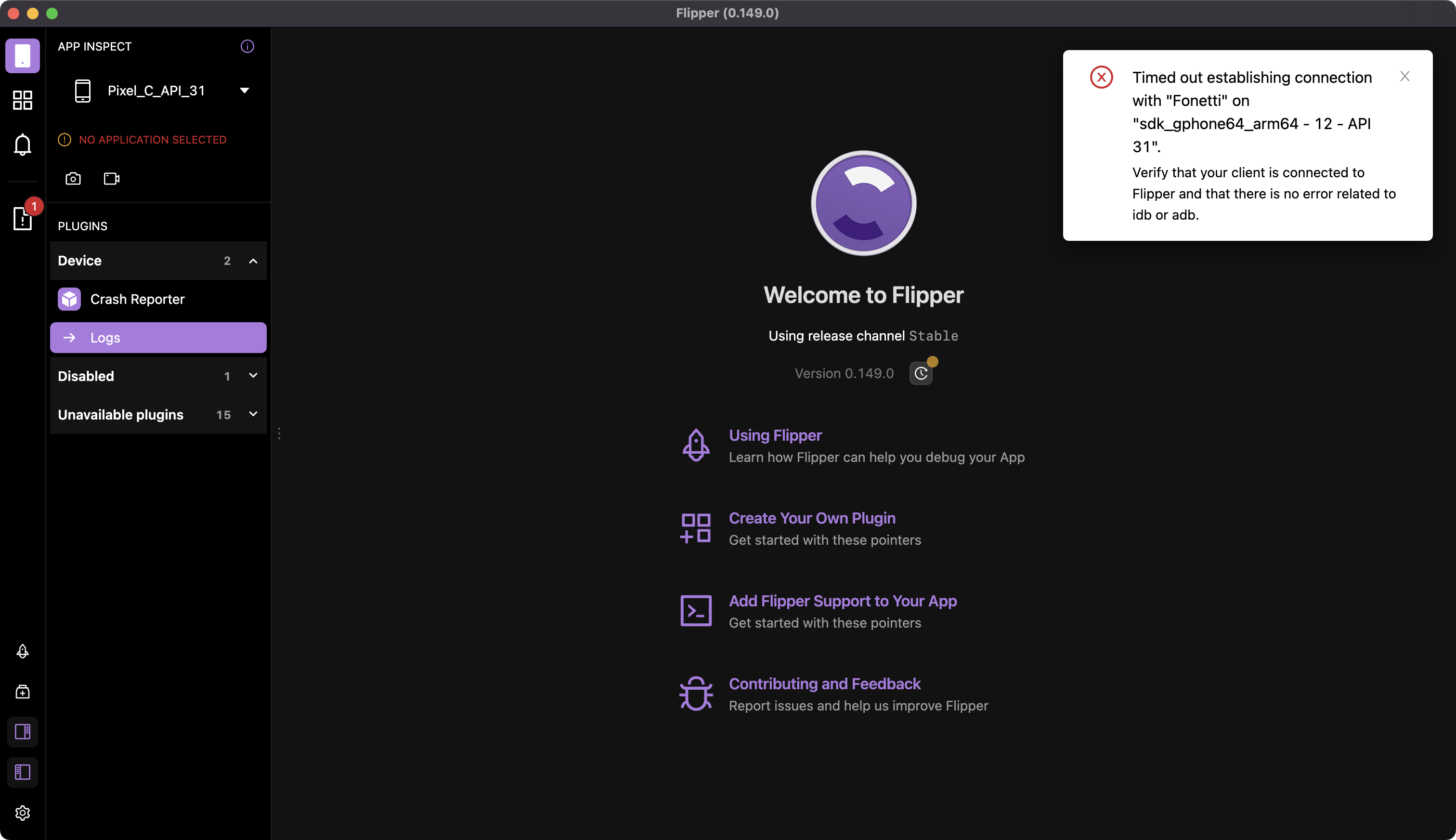Dismiss the connection timeout notification

click(x=1404, y=76)
